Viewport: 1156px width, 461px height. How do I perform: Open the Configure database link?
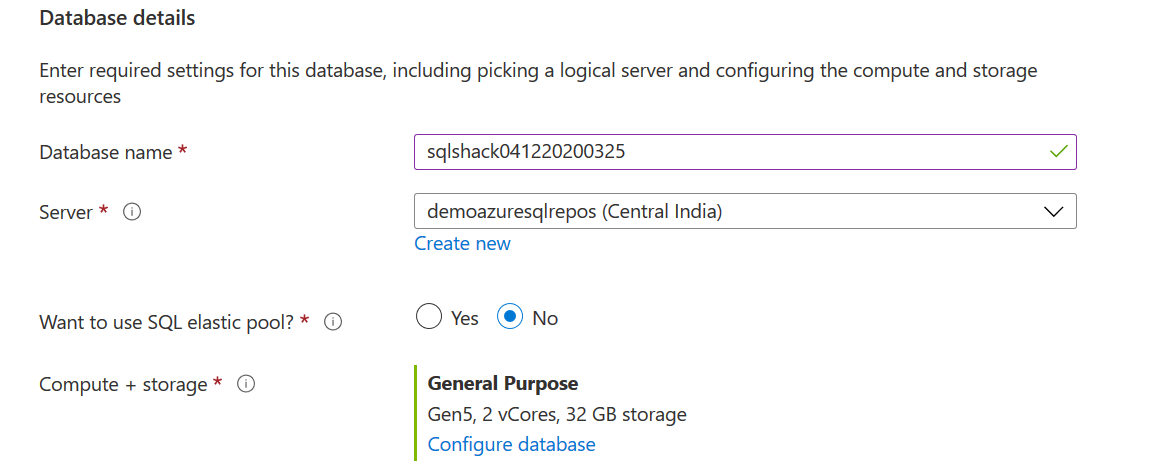point(511,444)
